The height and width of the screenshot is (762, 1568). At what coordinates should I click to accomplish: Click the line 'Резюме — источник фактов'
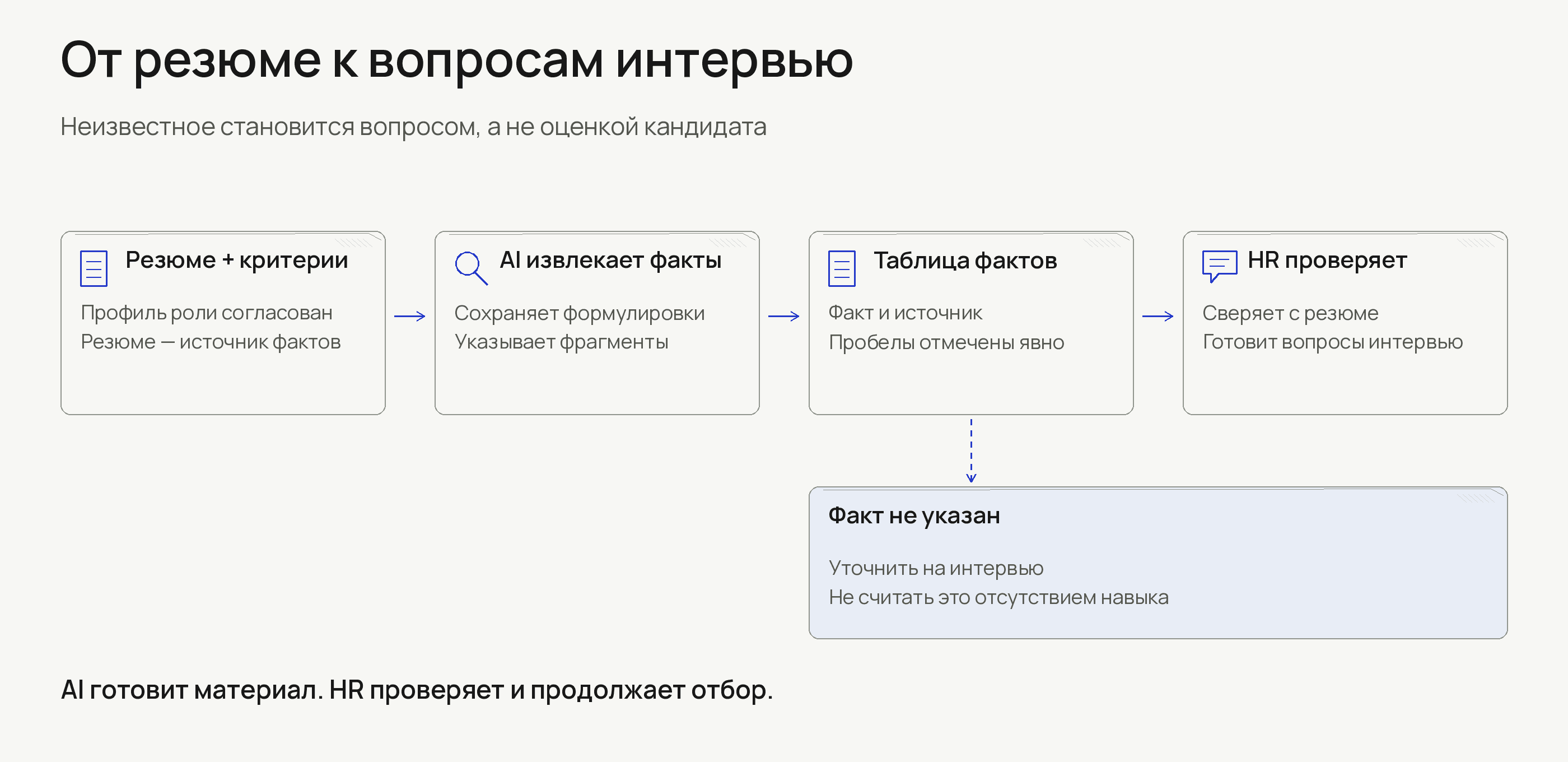(x=211, y=342)
